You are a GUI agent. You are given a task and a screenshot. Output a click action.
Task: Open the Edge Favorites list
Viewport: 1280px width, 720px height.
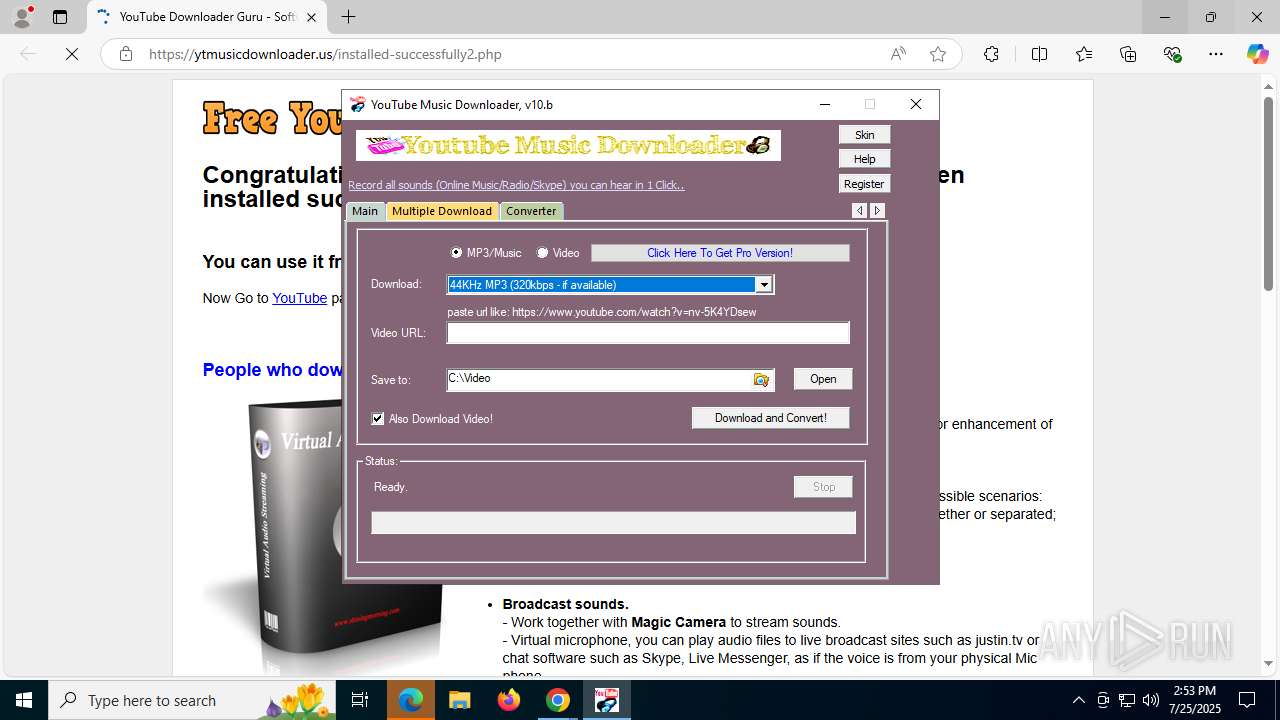[1084, 54]
